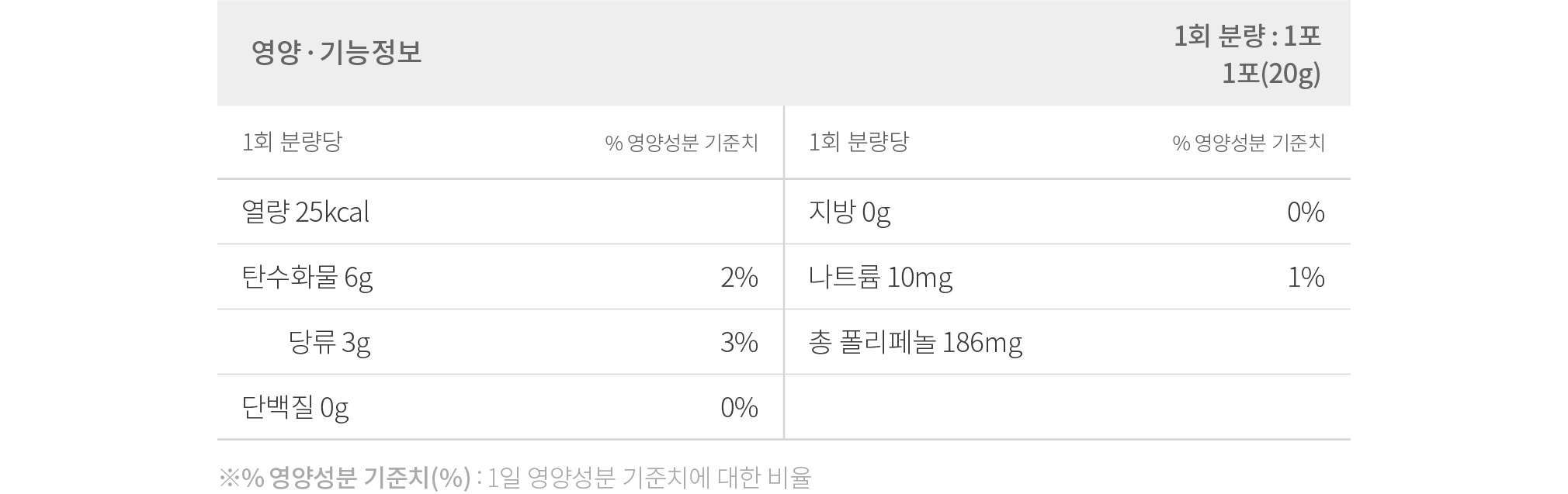The height and width of the screenshot is (494, 1568).
Task: Click the 3% value for 당류
Action: 739,343
